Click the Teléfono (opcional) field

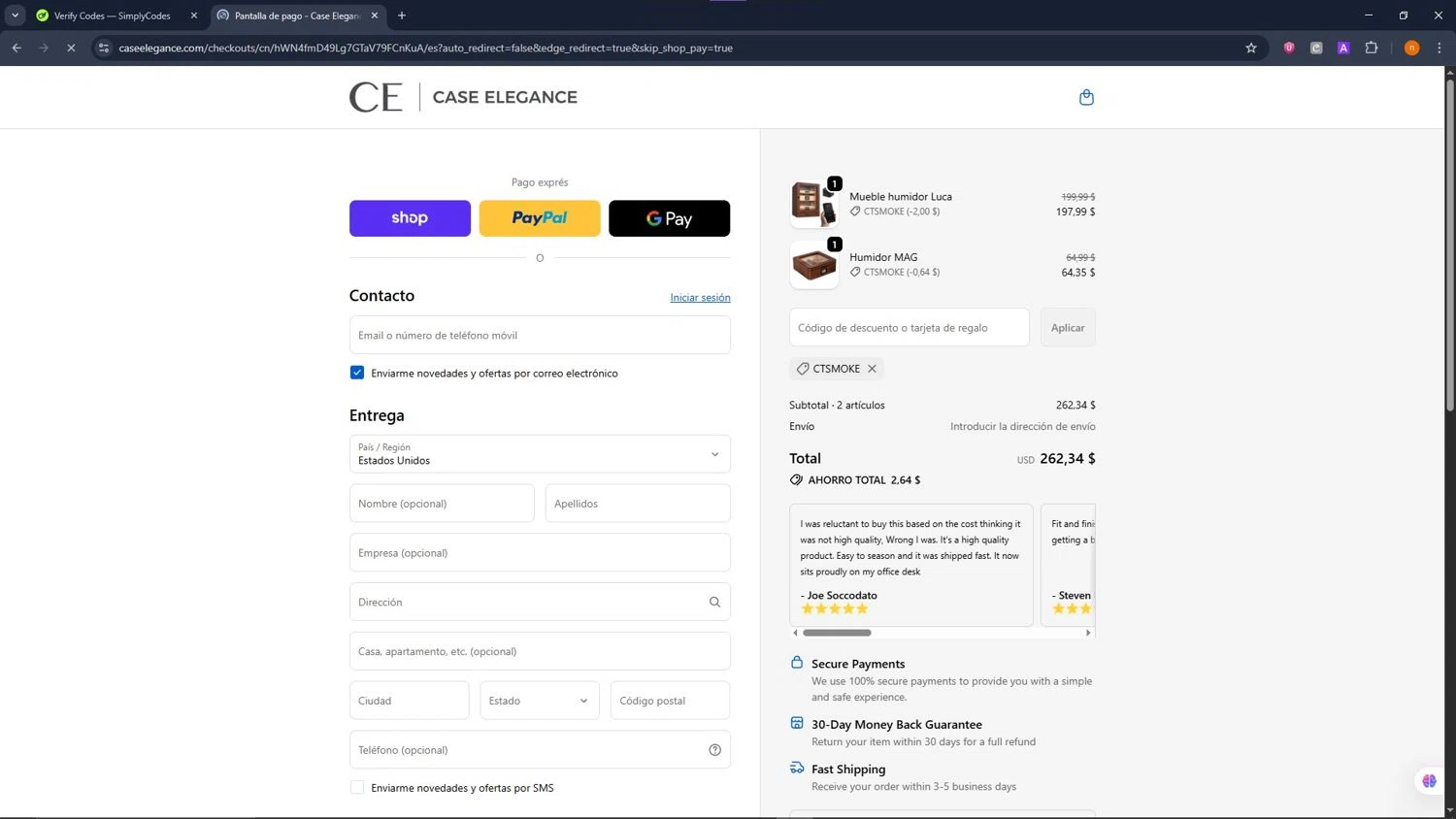tap(540, 750)
